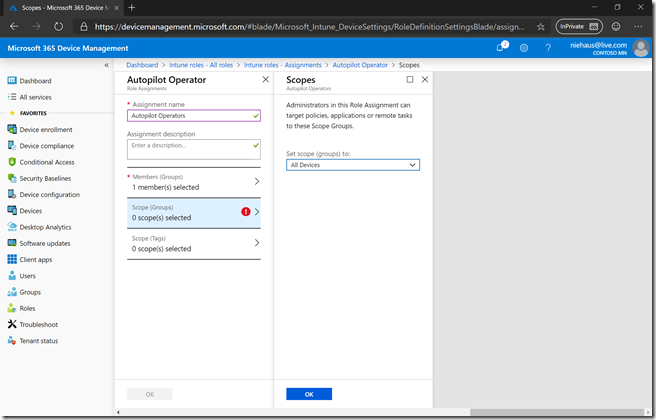656x420 pixels.
Task: Collapse the left navigation sidebar
Action: pos(107,65)
